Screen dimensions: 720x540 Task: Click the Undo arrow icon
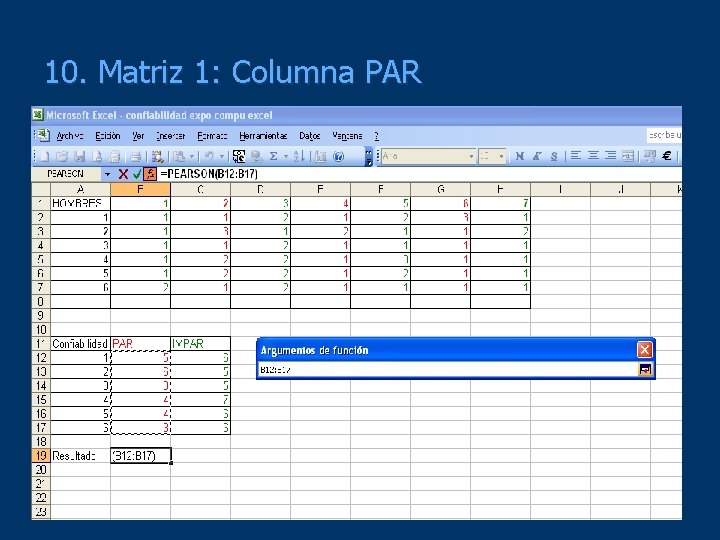209,157
